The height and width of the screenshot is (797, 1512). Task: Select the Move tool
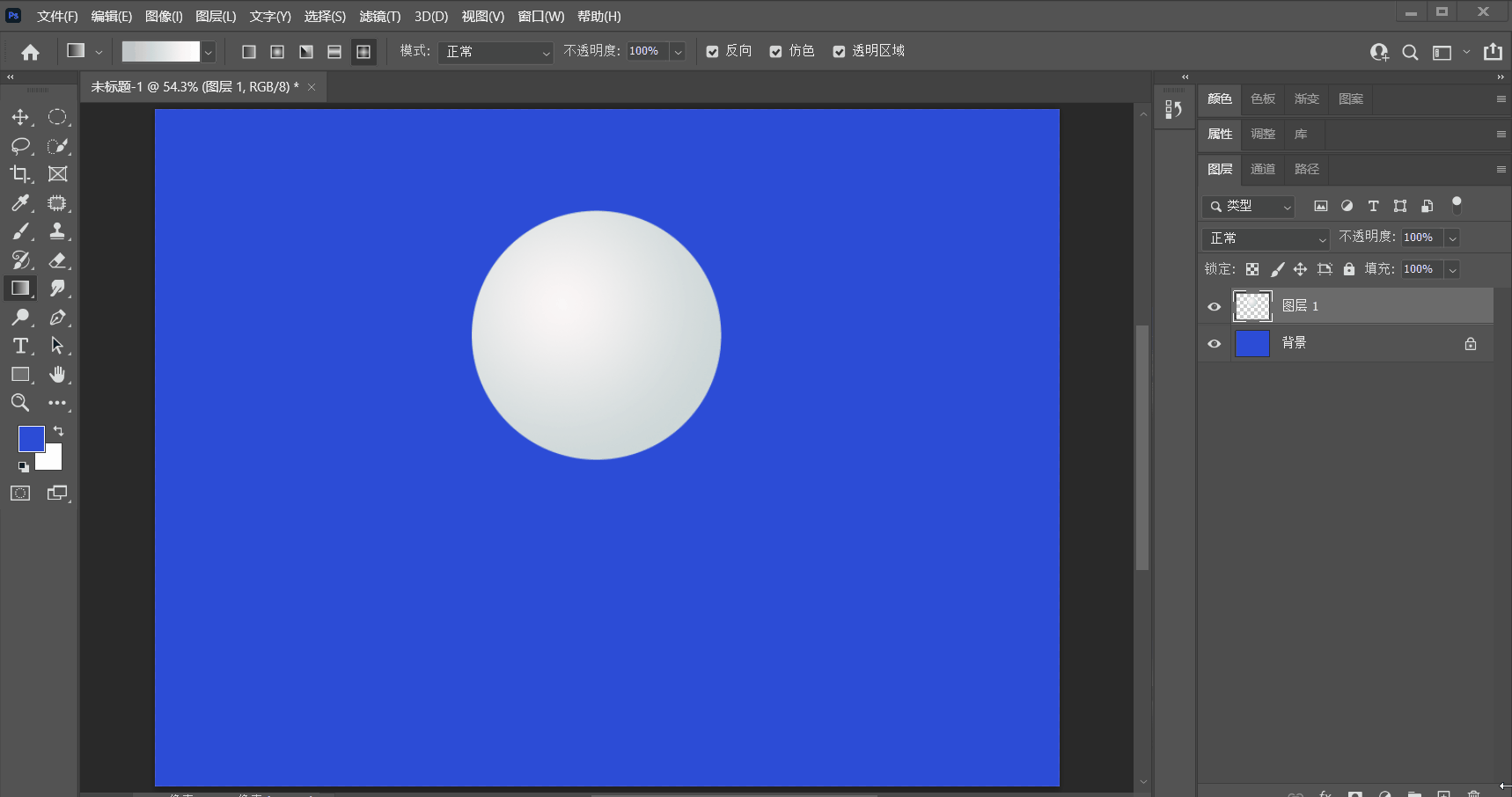[20, 117]
